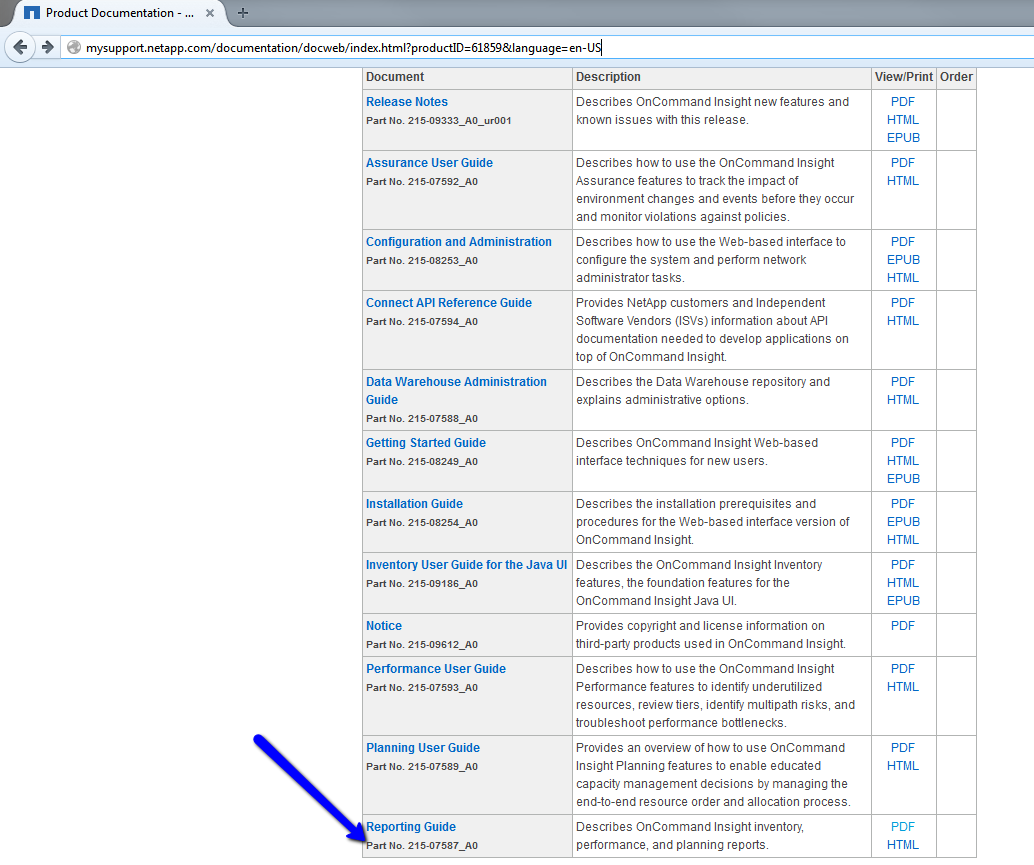Click the globe site icon in address bar

coord(74,47)
